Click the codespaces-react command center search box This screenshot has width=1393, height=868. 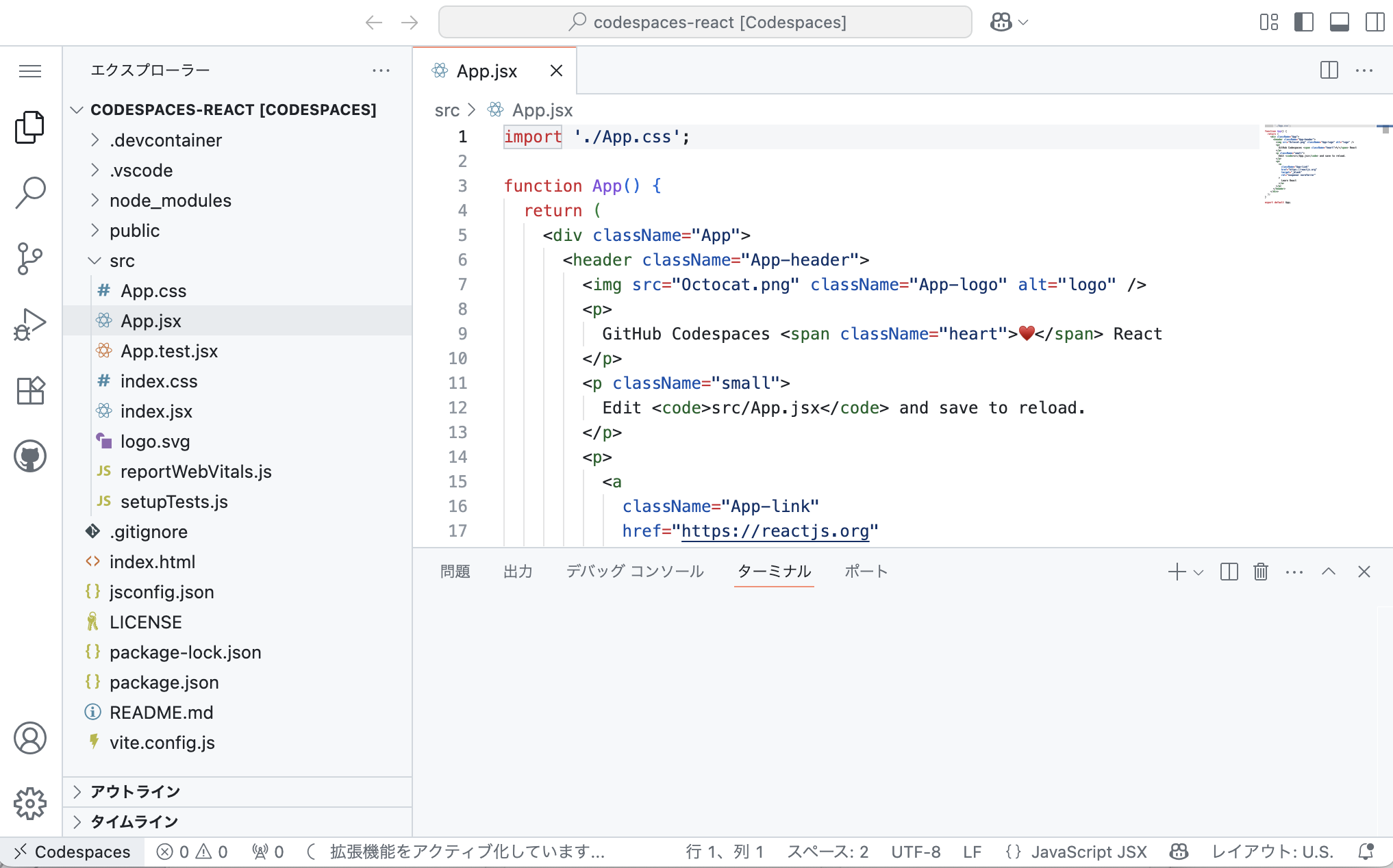coord(705,23)
